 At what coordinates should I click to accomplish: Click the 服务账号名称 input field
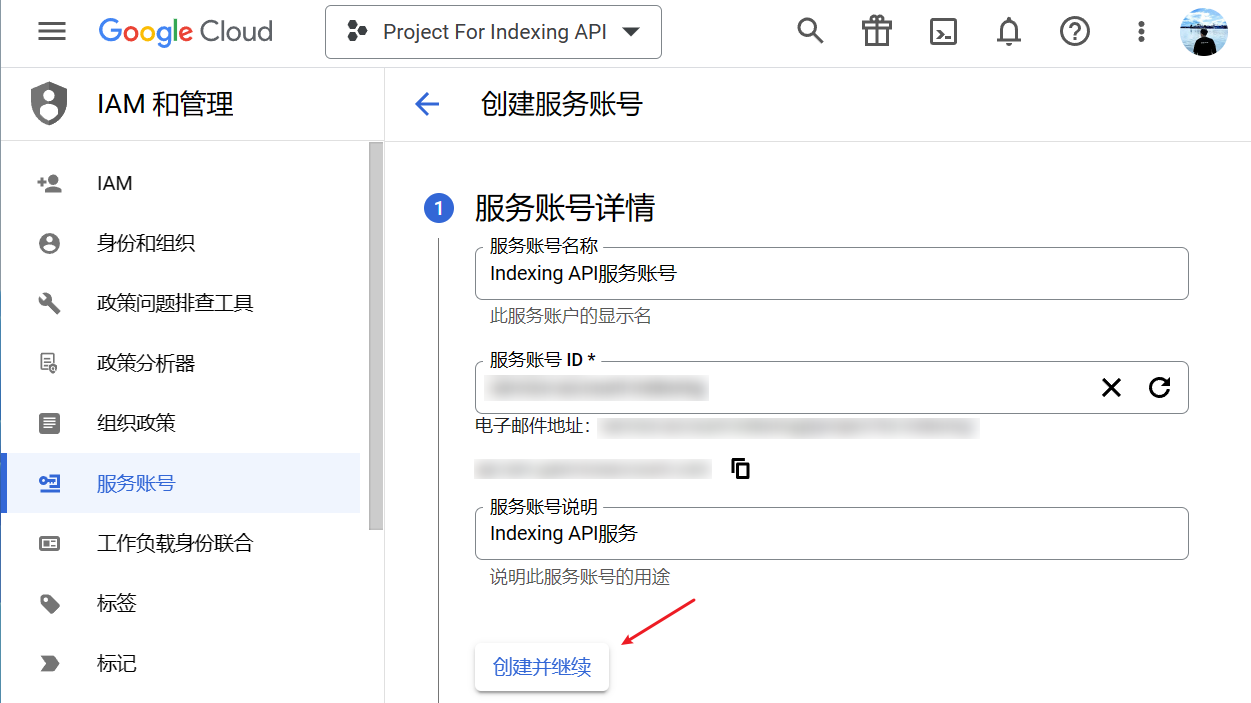tap(830, 274)
